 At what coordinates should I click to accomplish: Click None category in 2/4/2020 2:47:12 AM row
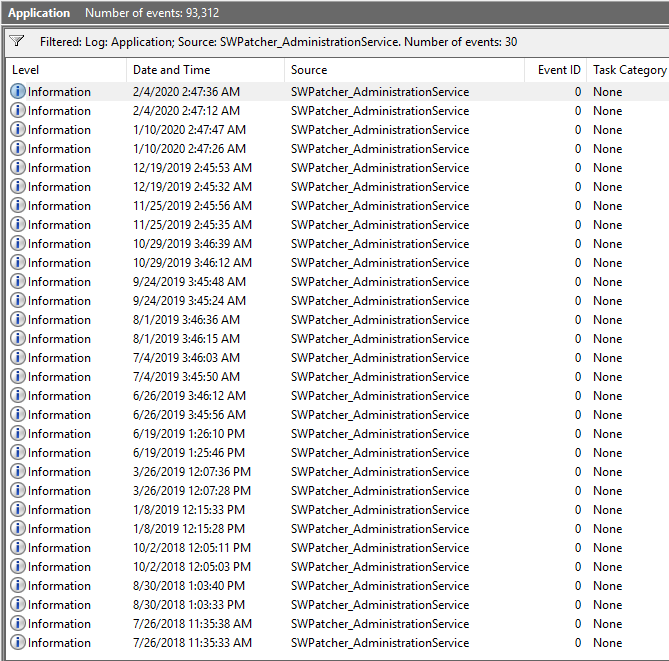coord(608,111)
